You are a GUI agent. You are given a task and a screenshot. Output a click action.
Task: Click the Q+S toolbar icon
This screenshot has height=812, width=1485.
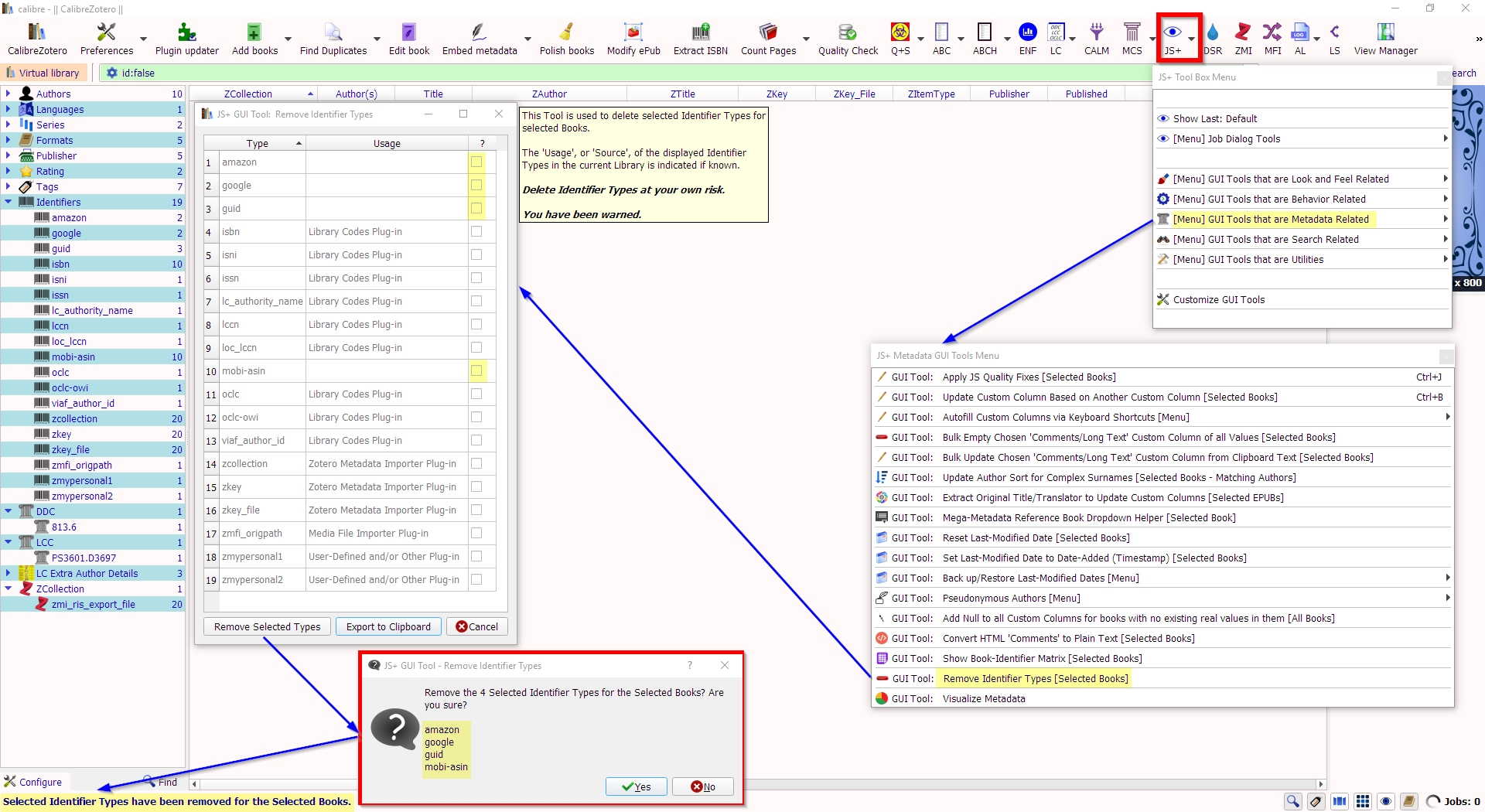tap(900, 39)
